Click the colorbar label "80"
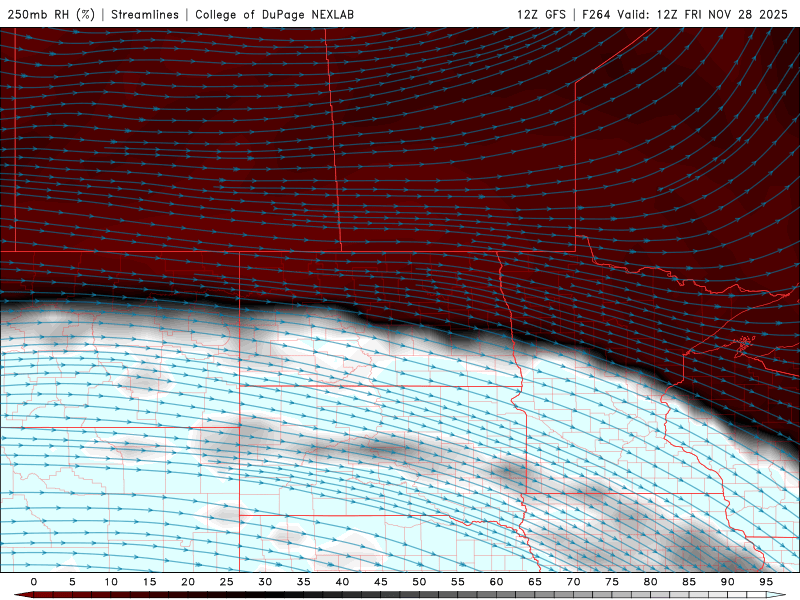800x600 pixels. (x=650, y=582)
